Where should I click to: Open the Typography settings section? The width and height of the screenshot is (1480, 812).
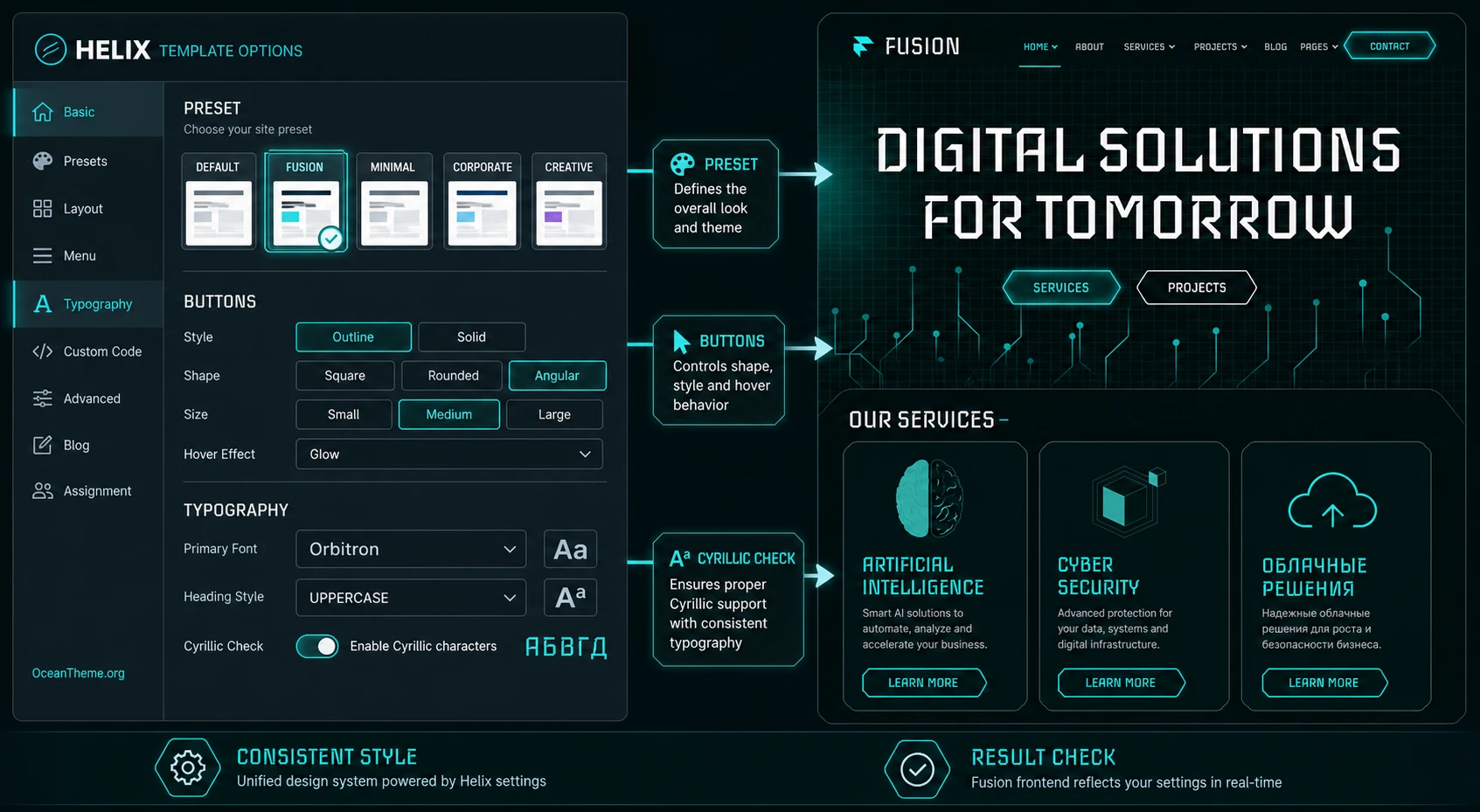[x=88, y=303]
